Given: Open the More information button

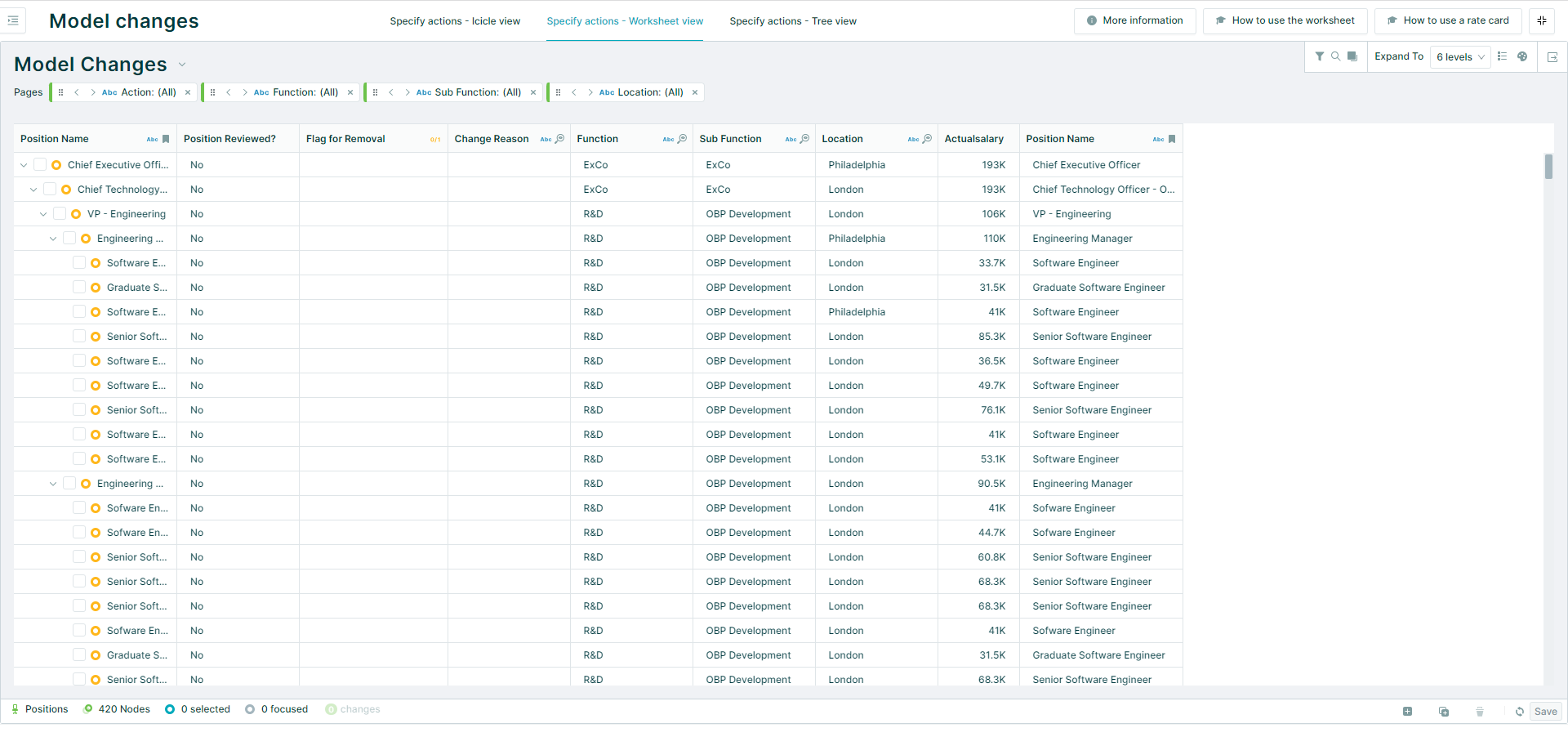Looking at the screenshot, I should pos(1135,20).
